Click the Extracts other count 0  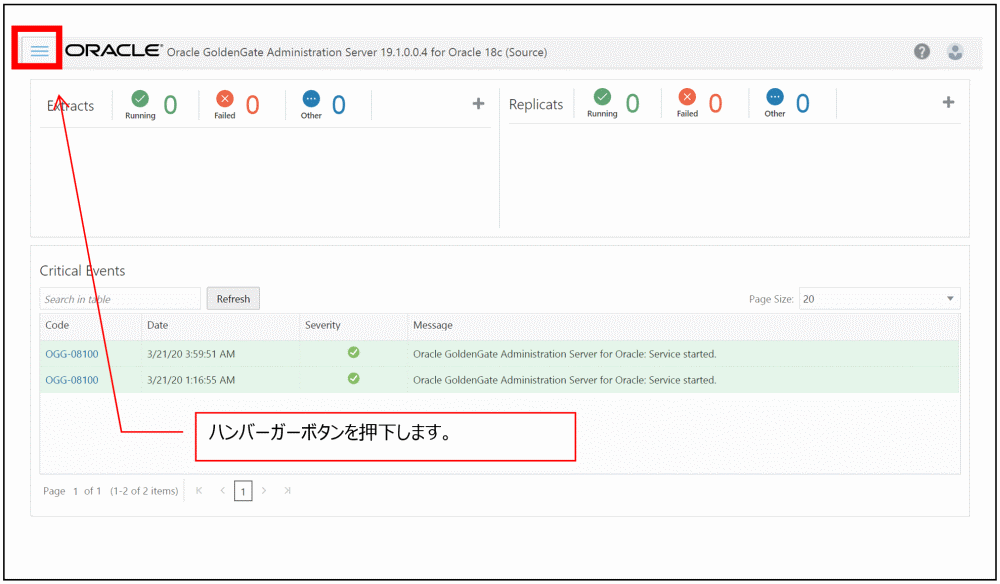pos(339,105)
